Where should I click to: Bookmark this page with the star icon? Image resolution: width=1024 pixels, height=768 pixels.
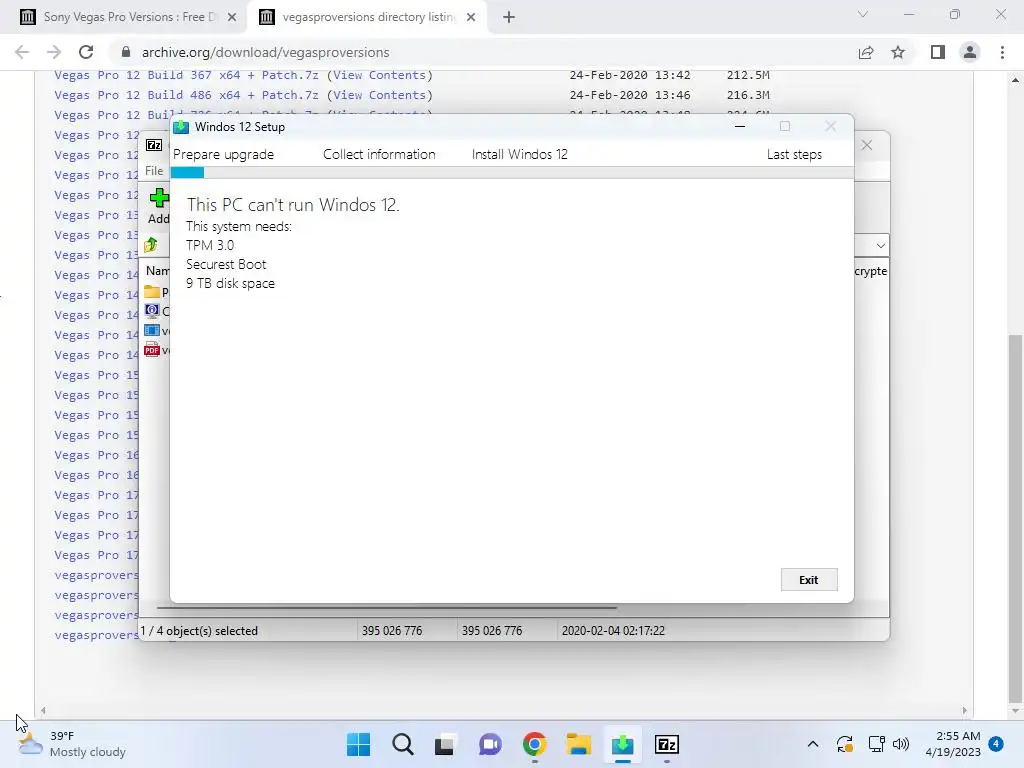pyautogui.click(x=898, y=52)
